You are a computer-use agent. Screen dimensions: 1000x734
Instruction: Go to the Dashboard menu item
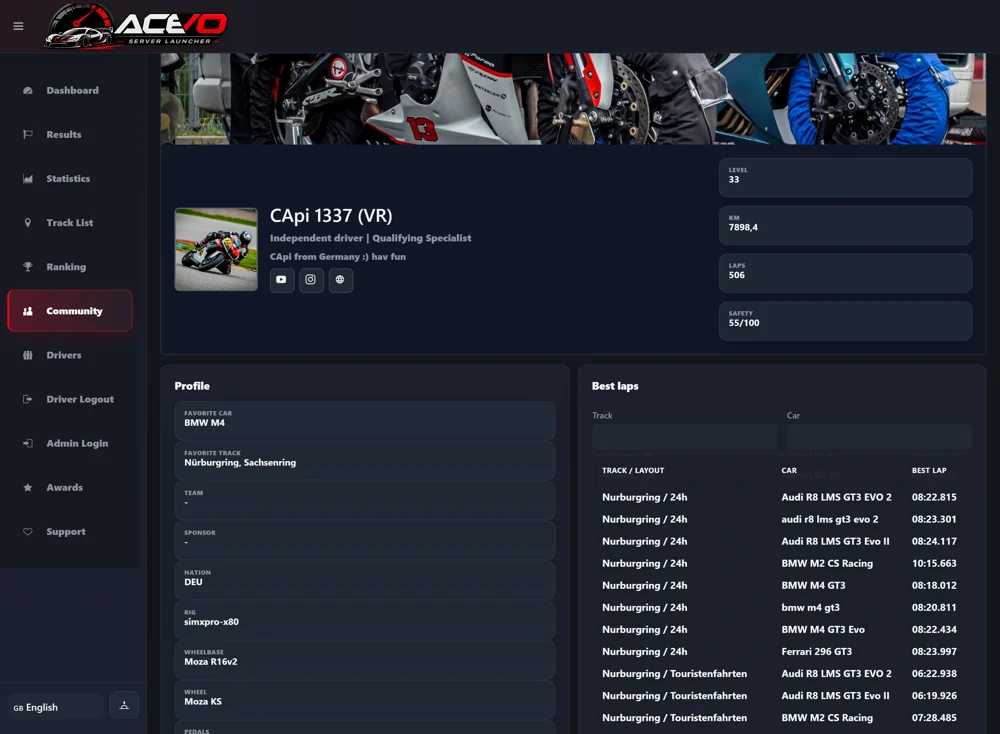pos(70,91)
